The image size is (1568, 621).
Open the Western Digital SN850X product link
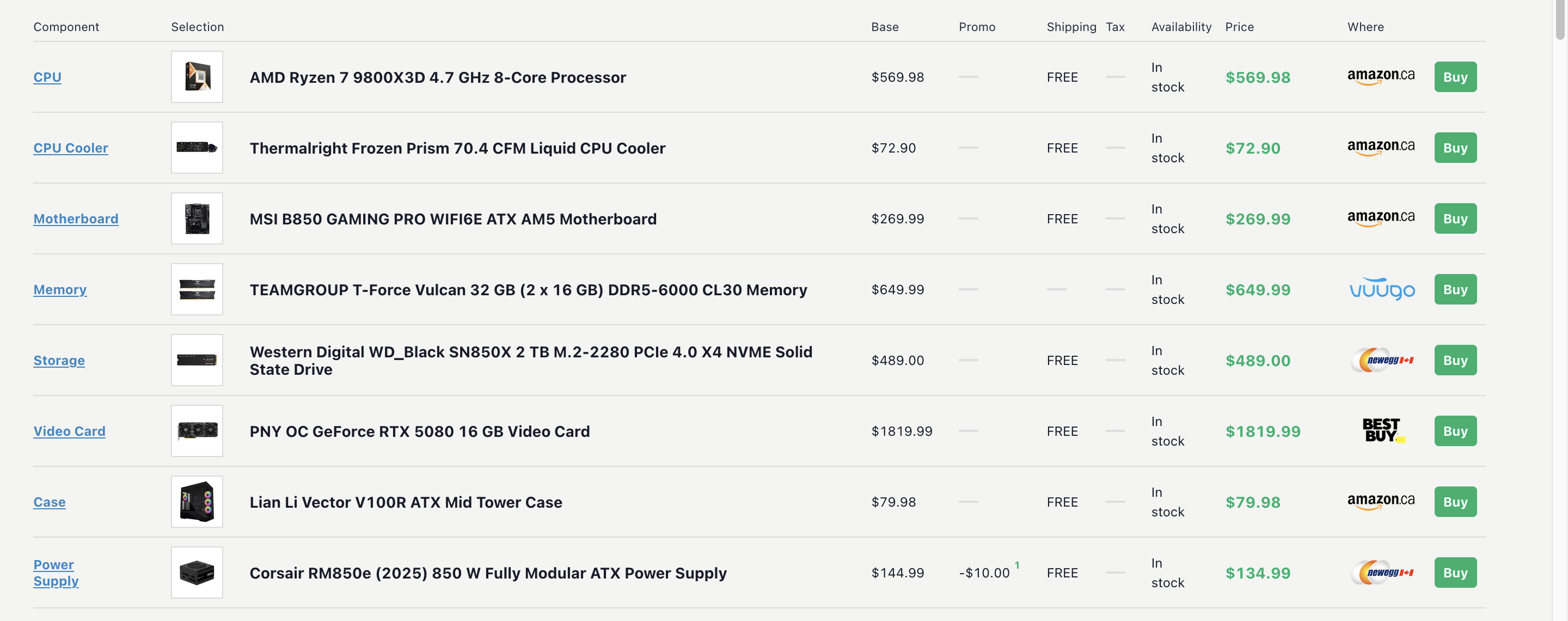coord(531,361)
